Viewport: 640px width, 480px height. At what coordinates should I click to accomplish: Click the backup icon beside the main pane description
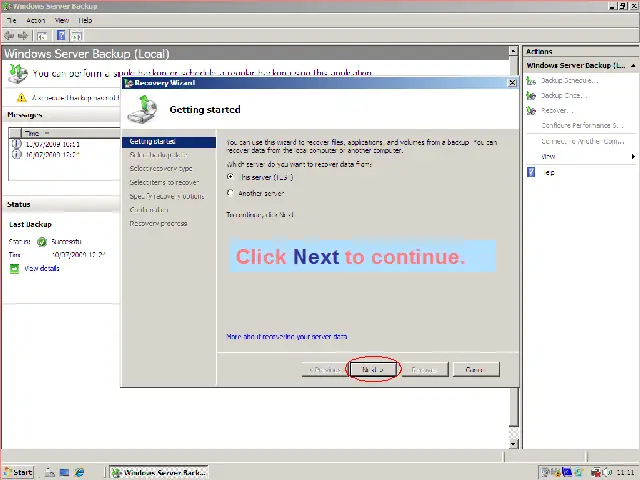[x=18, y=73]
